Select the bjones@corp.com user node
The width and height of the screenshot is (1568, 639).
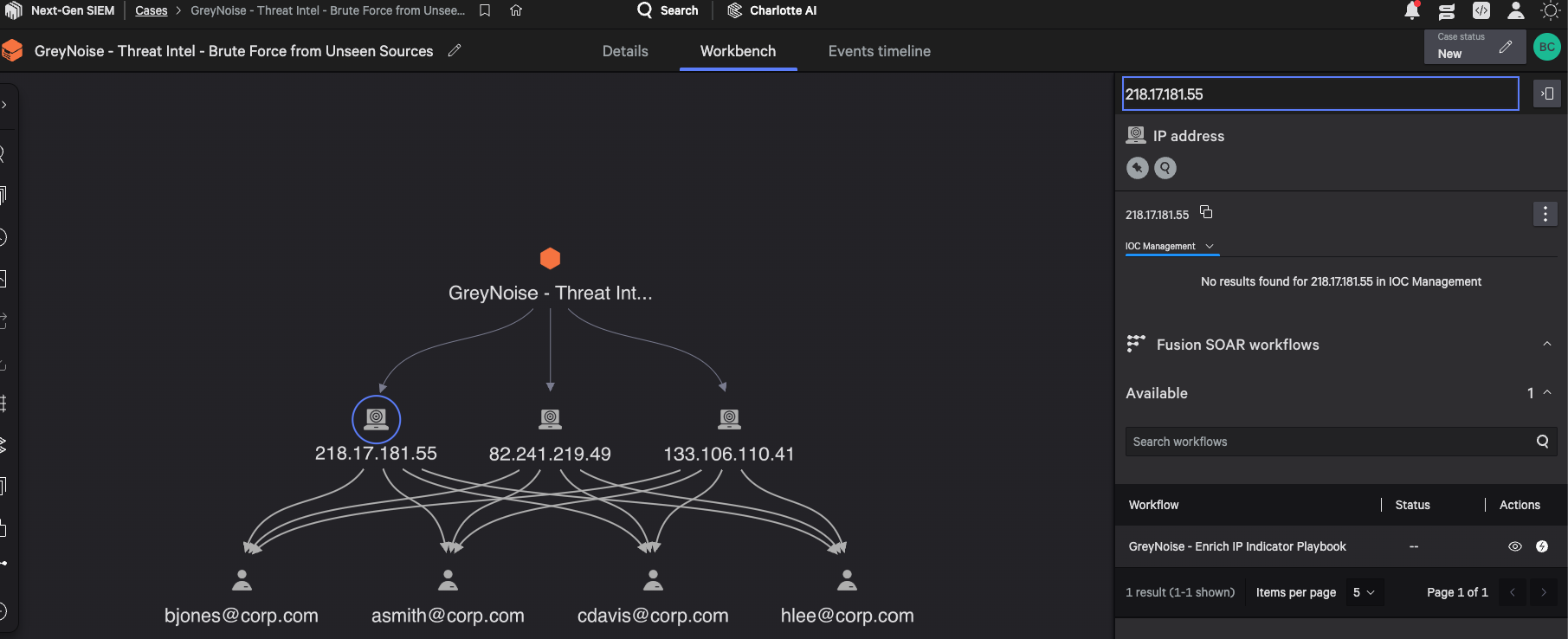click(x=242, y=580)
